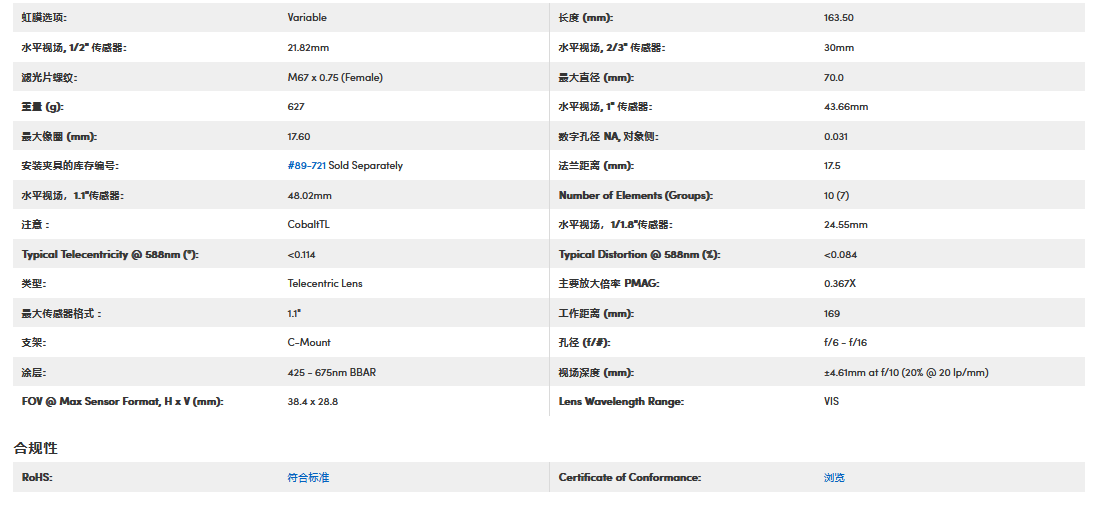This screenshot has height=512, width=1095.
Task: Click the CobaltTL note value
Action: [x=308, y=225]
